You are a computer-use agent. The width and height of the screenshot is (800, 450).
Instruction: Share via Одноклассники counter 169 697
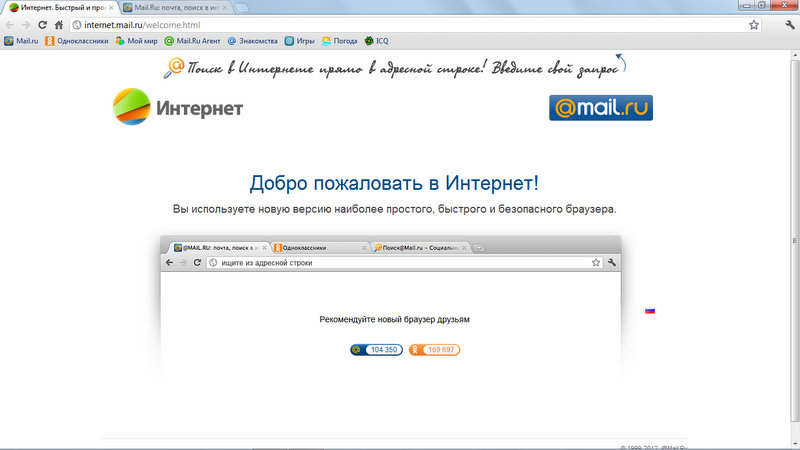pos(434,349)
